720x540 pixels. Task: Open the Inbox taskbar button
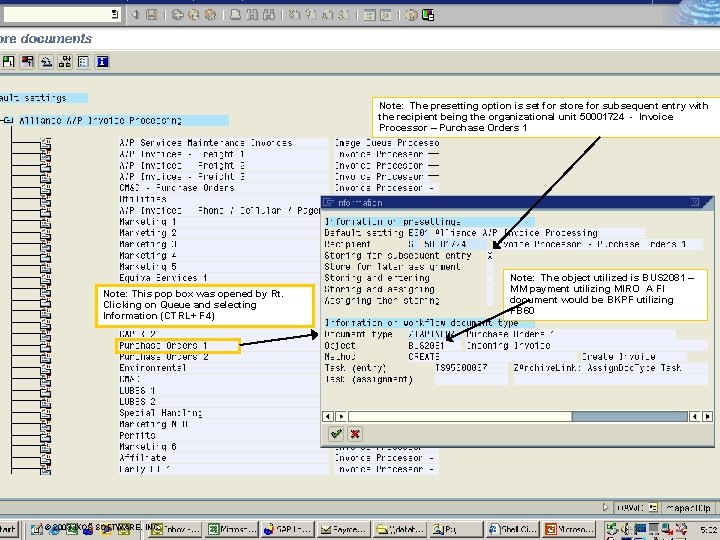click(176, 529)
